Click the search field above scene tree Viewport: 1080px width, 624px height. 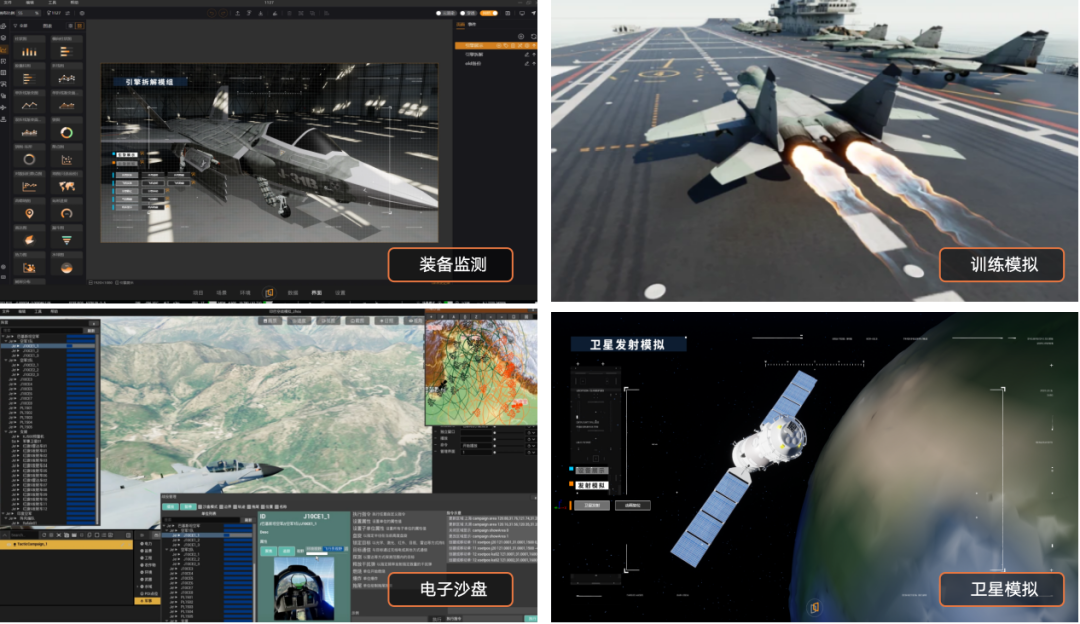[41, 331]
